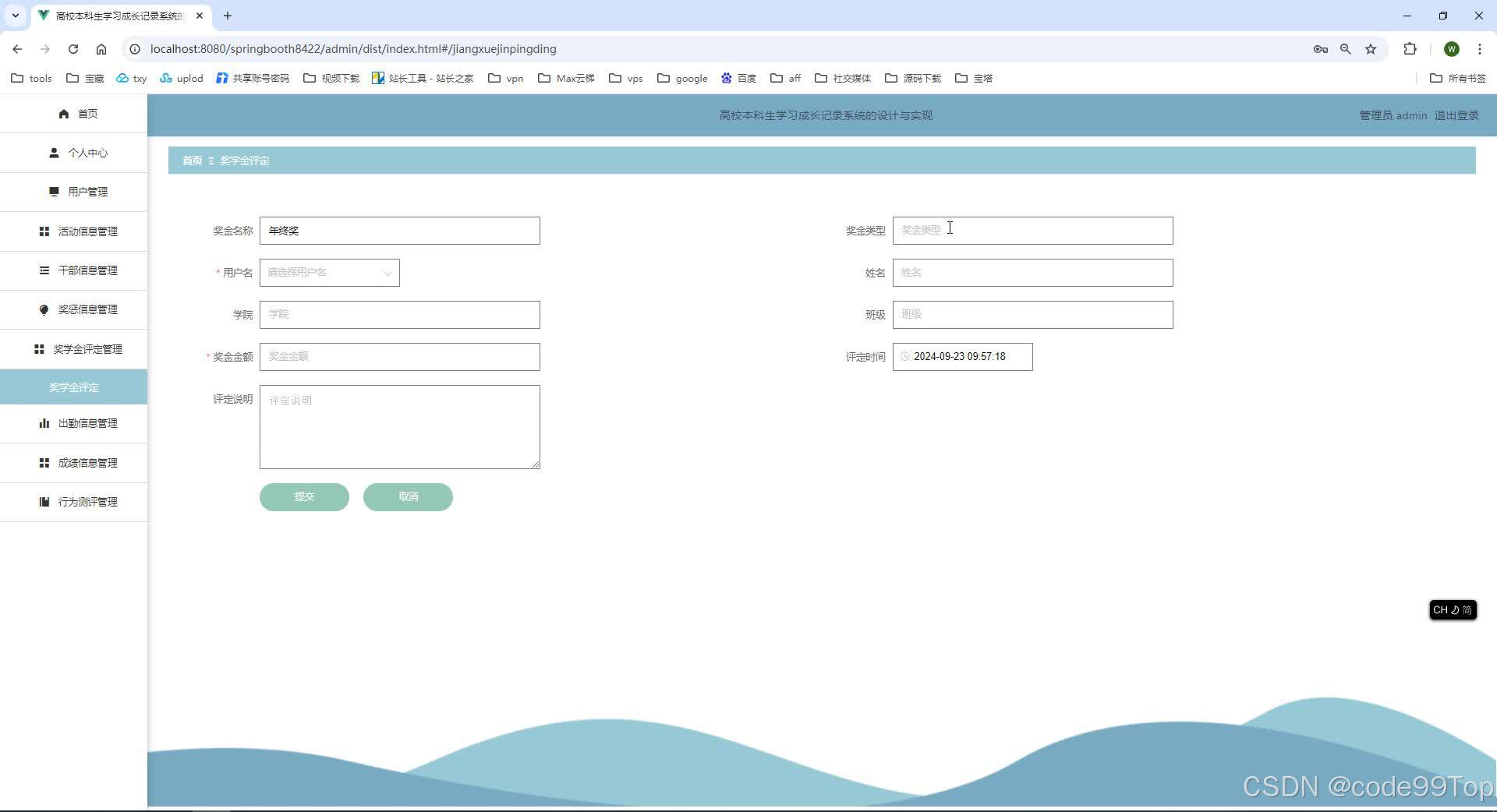This screenshot has height=812, width=1497.
Task: Click the badge icon for 奖惩信息管理
Action: coord(44,309)
